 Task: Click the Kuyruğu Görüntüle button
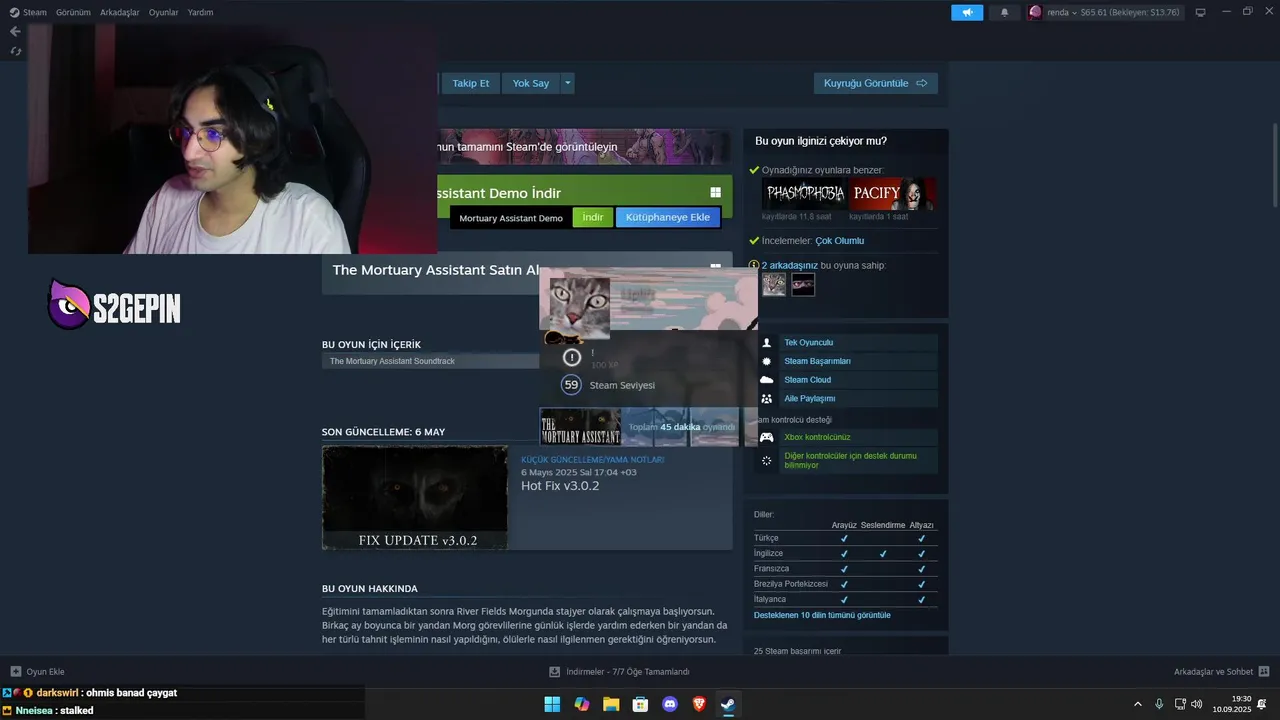point(875,83)
